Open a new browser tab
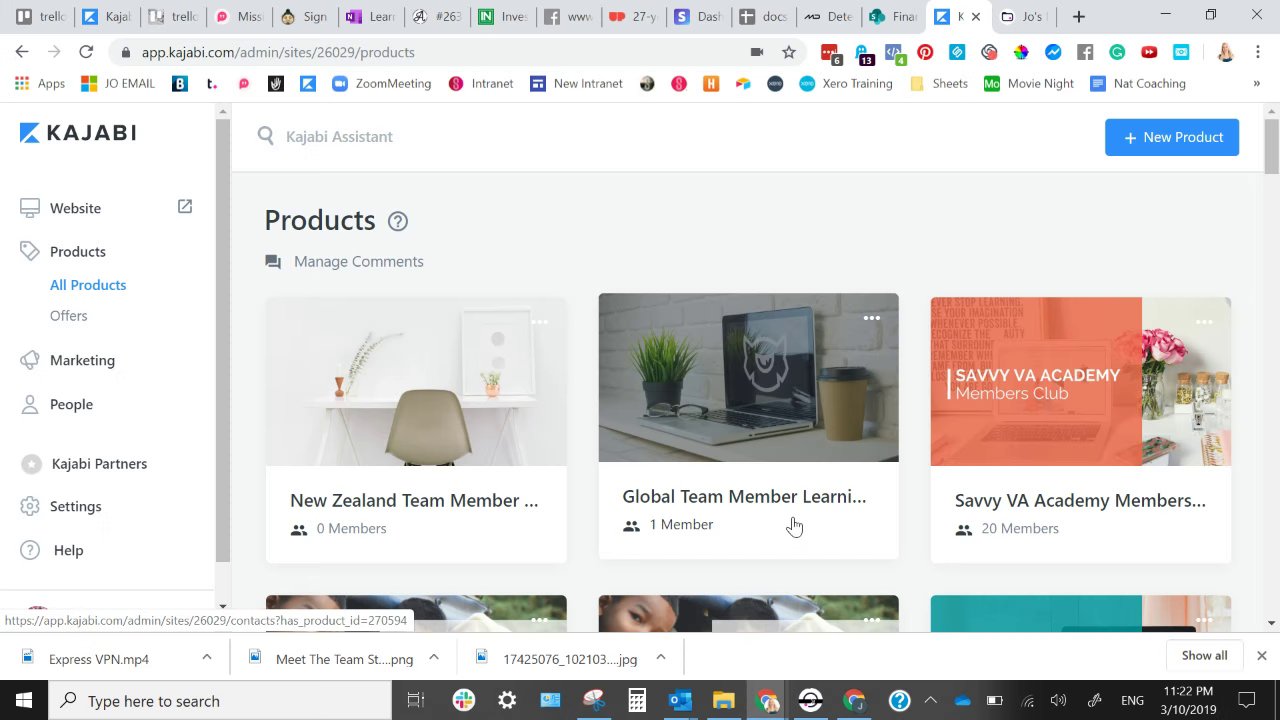Viewport: 1280px width, 720px height. click(1078, 16)
